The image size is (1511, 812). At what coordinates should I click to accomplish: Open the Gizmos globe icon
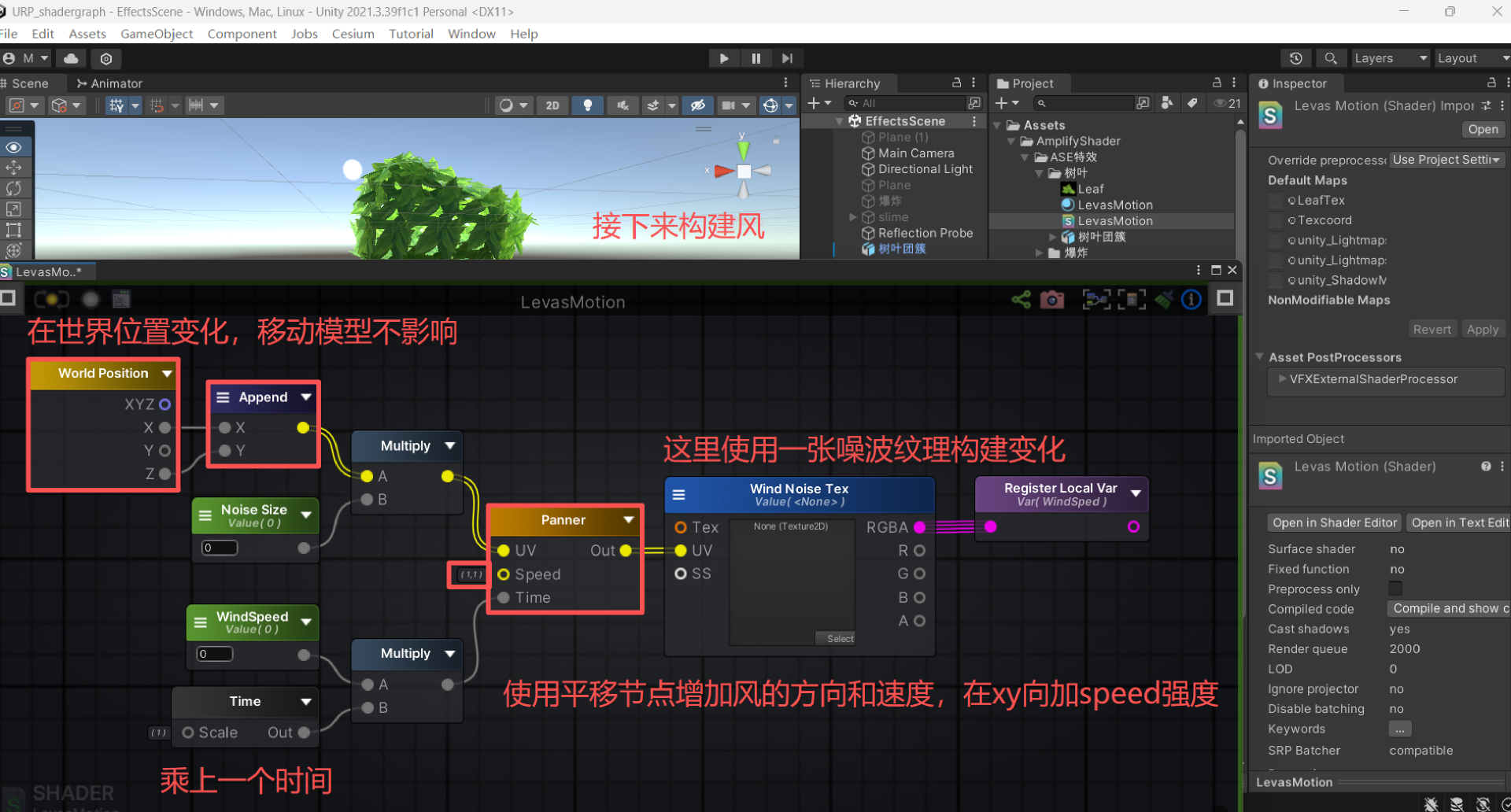coord(770,105)
